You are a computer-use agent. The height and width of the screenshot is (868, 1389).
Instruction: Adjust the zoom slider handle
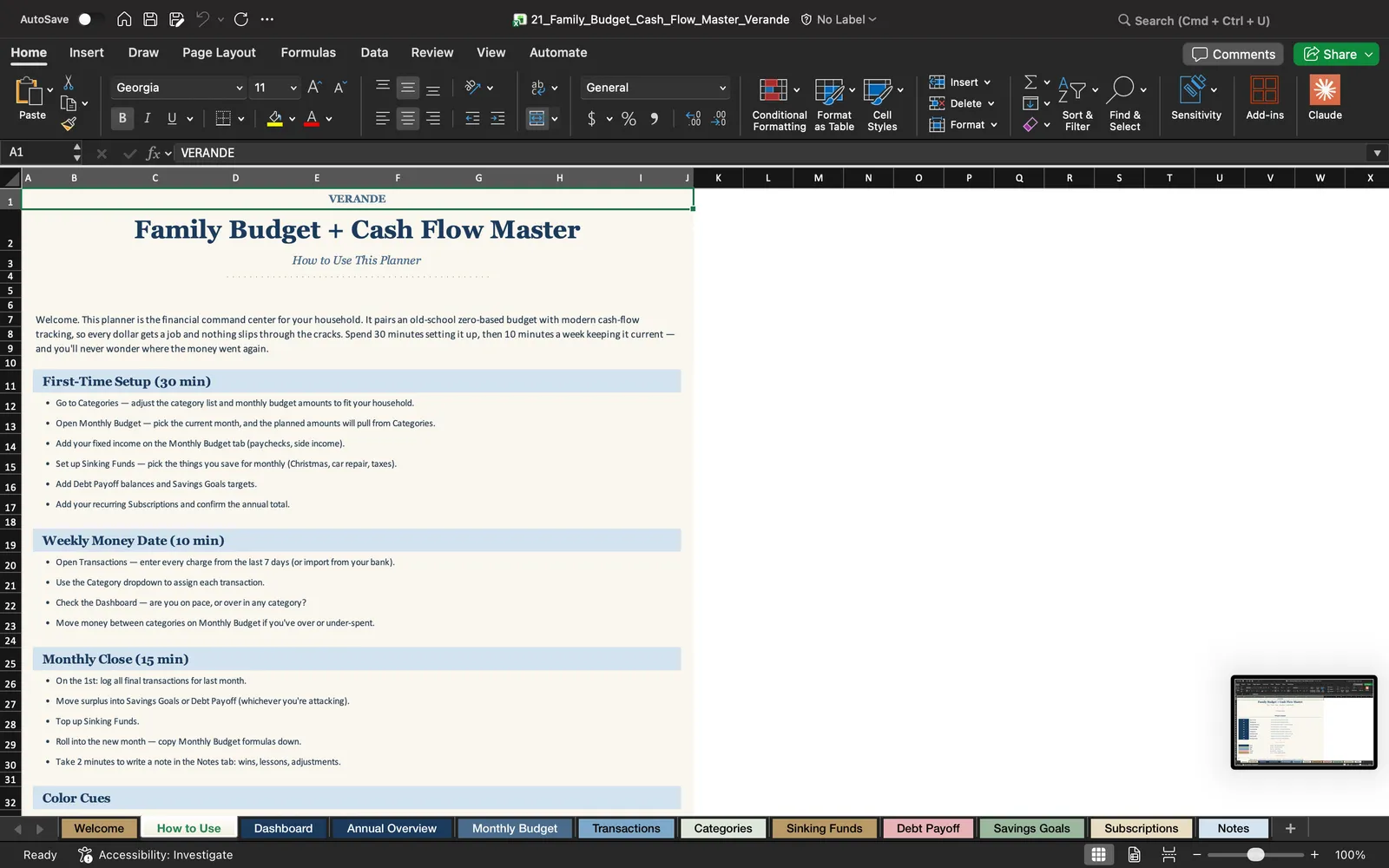click(x=1255, y=855)
